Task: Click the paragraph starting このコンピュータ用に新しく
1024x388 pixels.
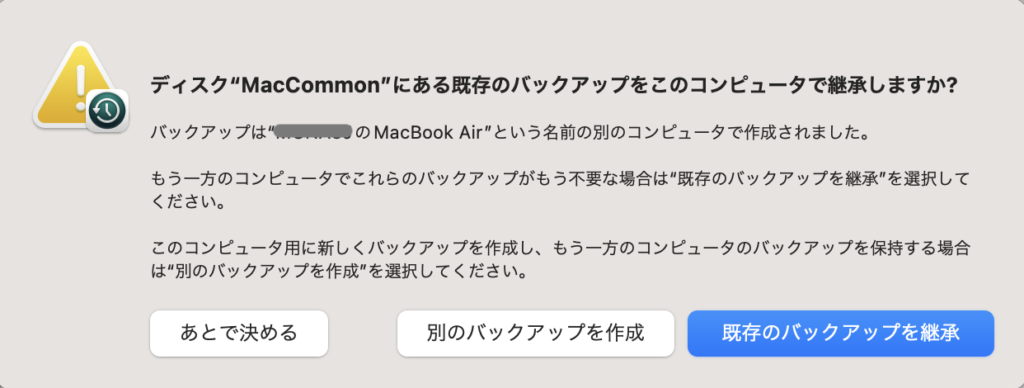Action: (x=560, y=259)
